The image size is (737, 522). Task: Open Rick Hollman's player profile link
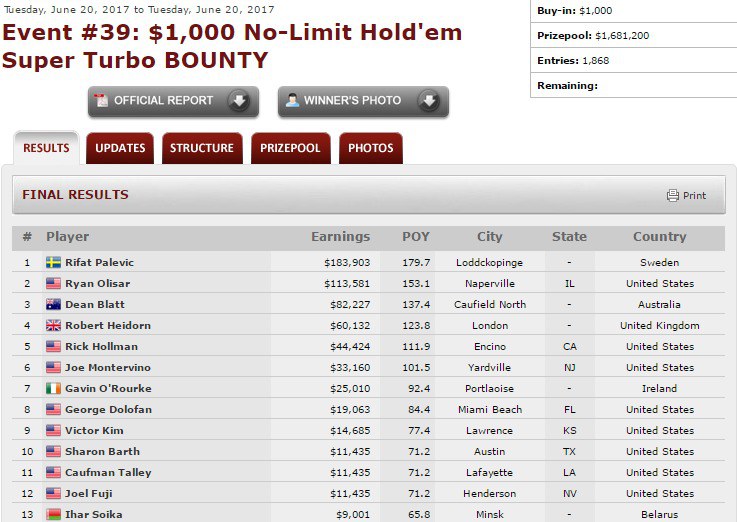pyautogui.click(x=101, y=347)
